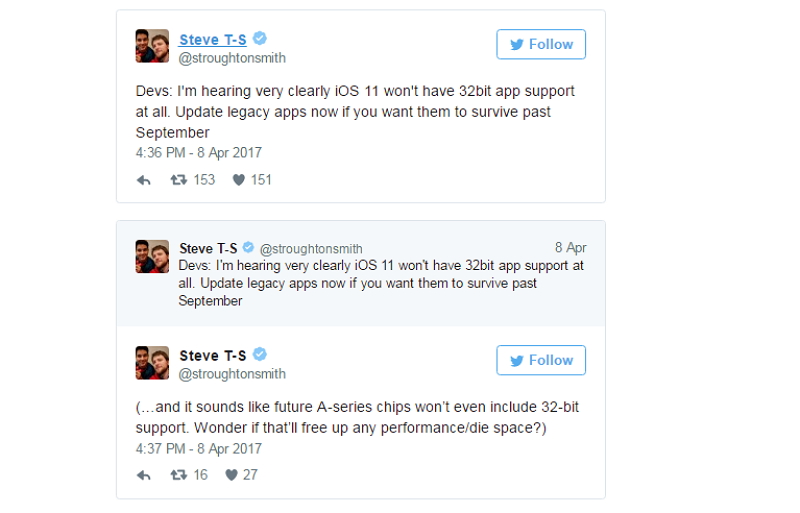The height and width of the screenshot is (513, 800).
Task: Click the Follow button on the first tweet
Action: click(x=541, y=44)
